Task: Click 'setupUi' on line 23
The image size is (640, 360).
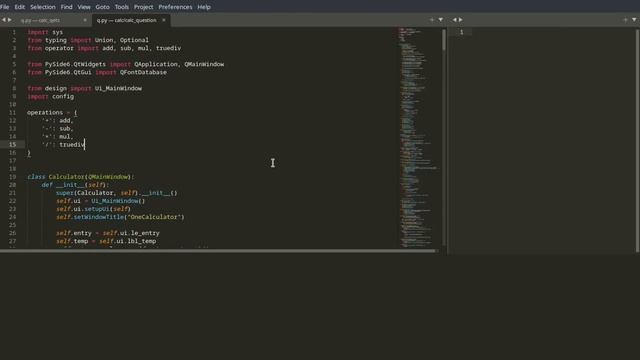Action: point(97,209)
